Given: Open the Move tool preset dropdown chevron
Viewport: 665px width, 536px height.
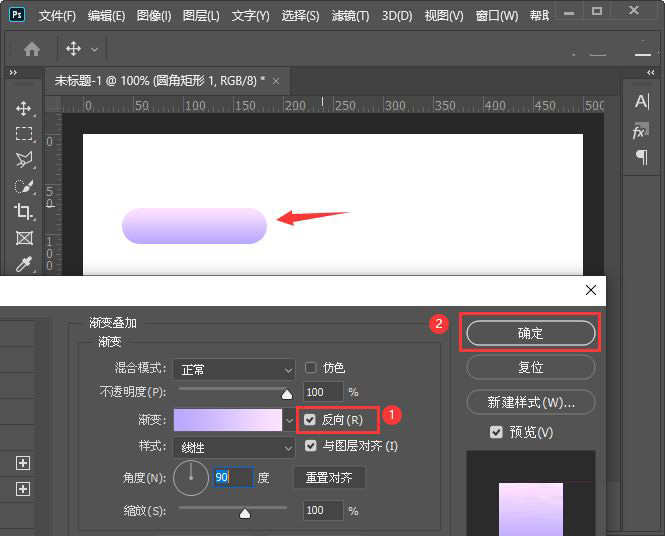Looking at the screenshot, I should (94, 50).
